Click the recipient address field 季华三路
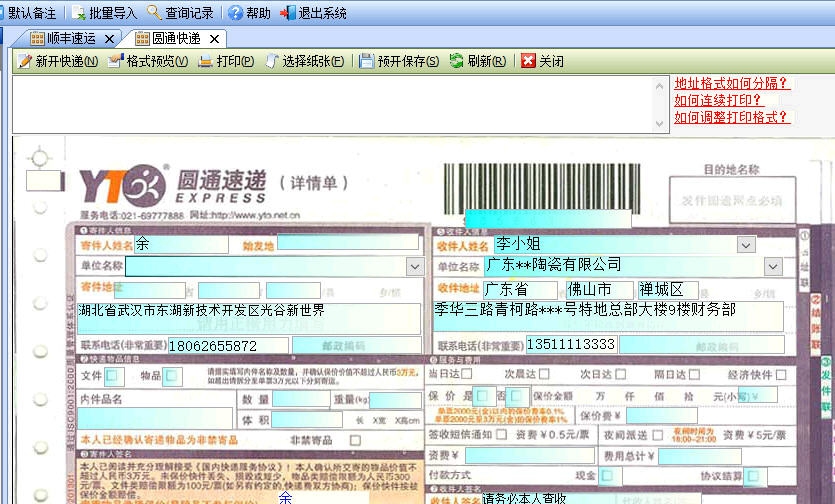835x504 pixels. tap(609, 316)
